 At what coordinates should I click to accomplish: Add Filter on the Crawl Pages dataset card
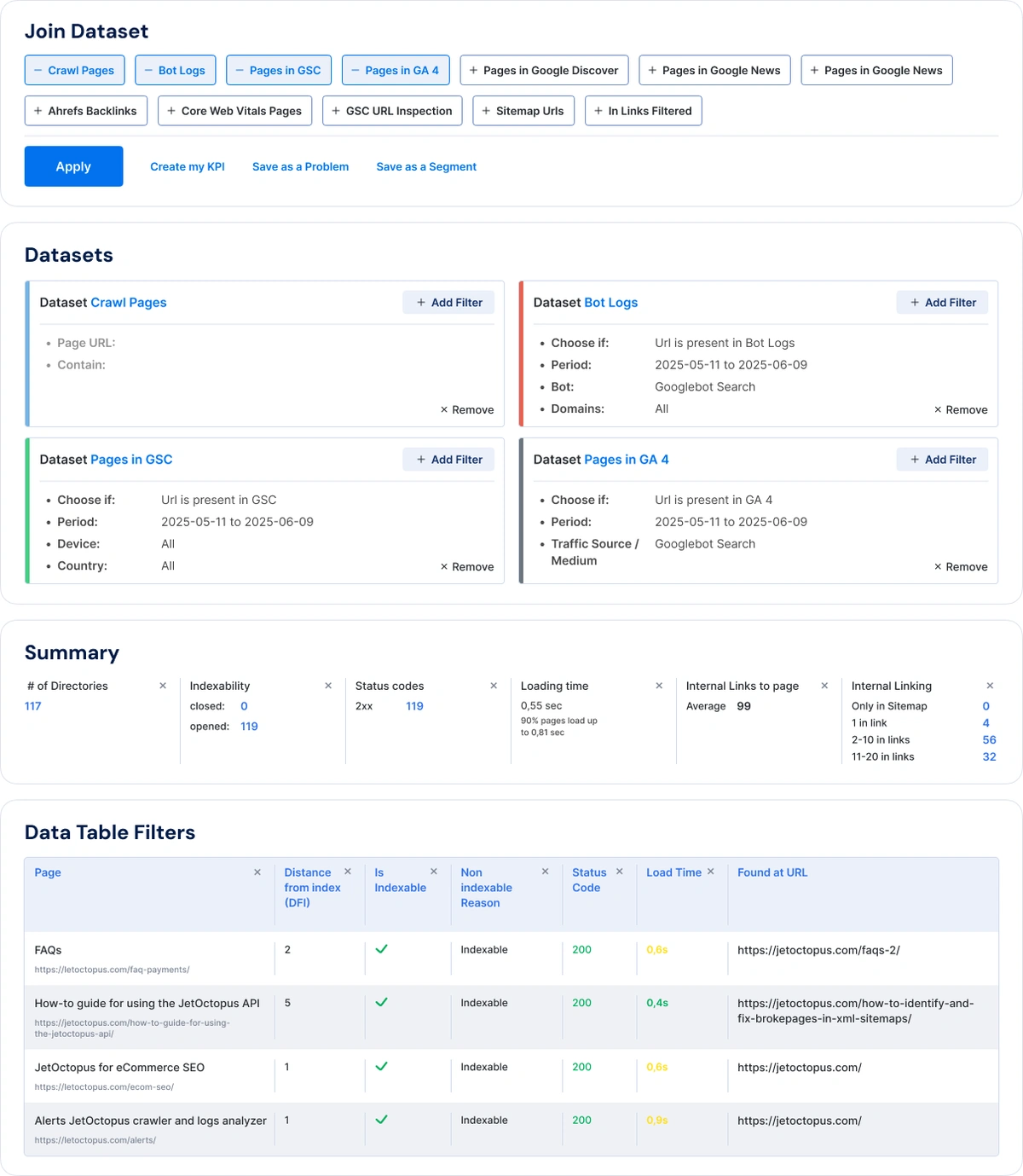[448, 302]
